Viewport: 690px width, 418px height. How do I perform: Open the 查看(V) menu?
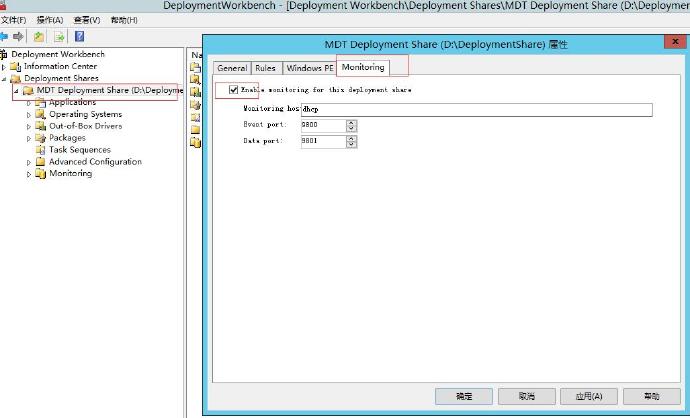(x=87, y=20)
